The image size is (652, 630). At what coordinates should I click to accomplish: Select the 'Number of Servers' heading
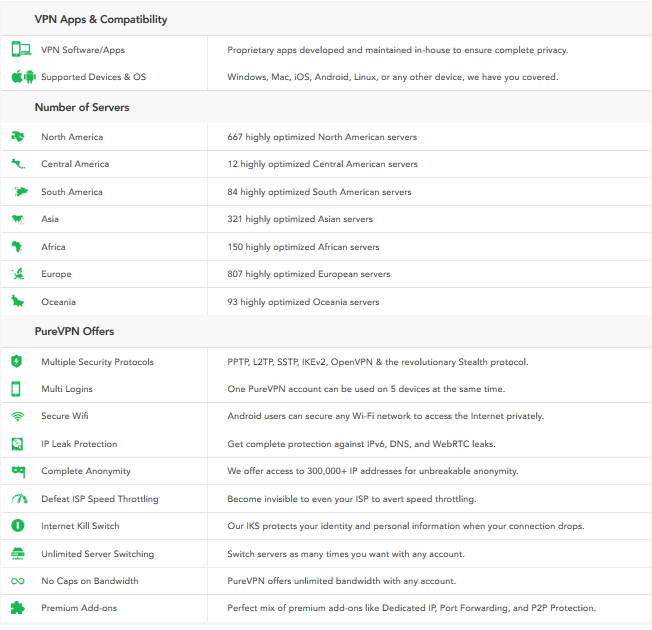click(x=82, y=107)
